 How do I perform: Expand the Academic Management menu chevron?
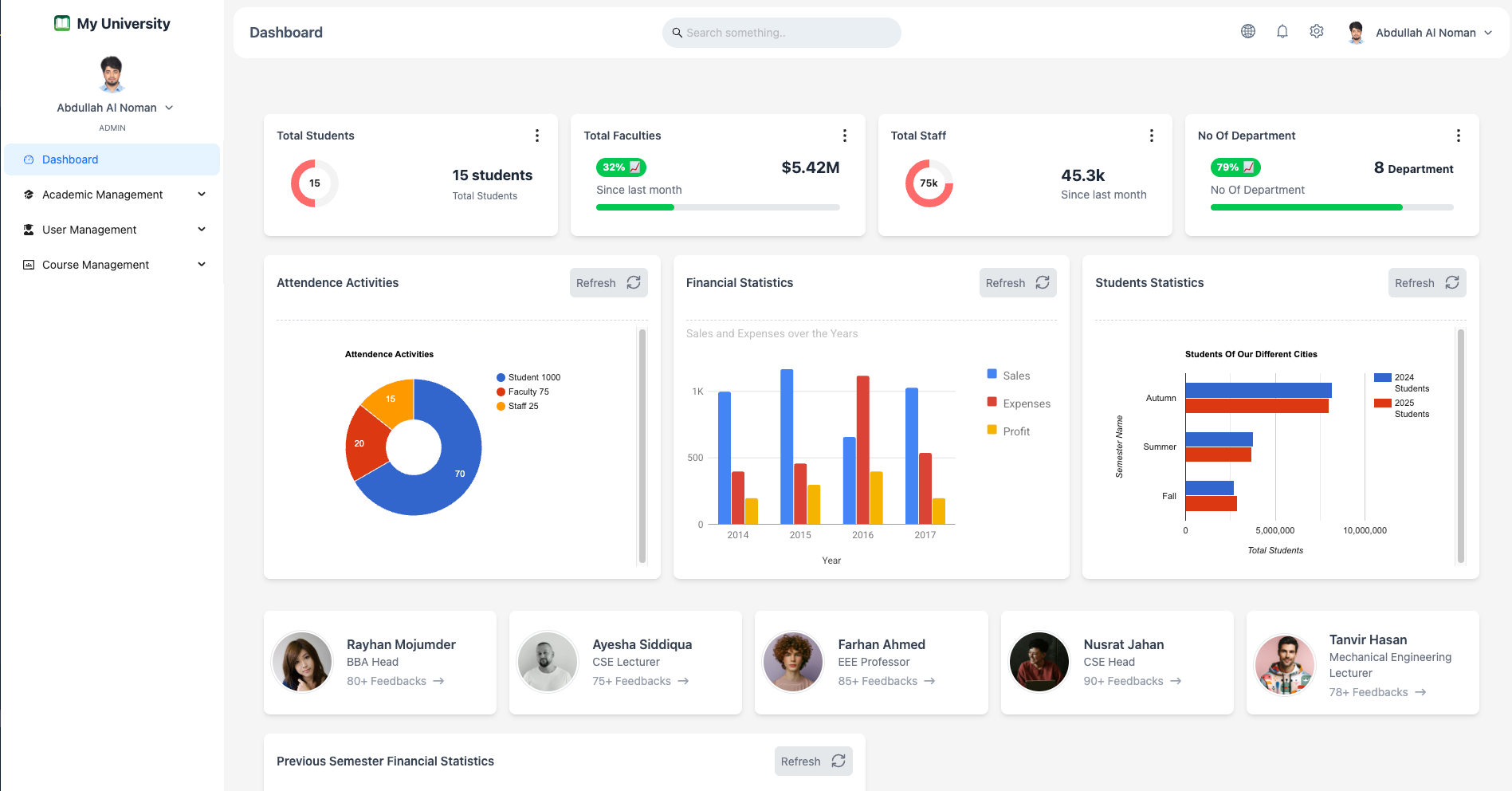[202, 195]
